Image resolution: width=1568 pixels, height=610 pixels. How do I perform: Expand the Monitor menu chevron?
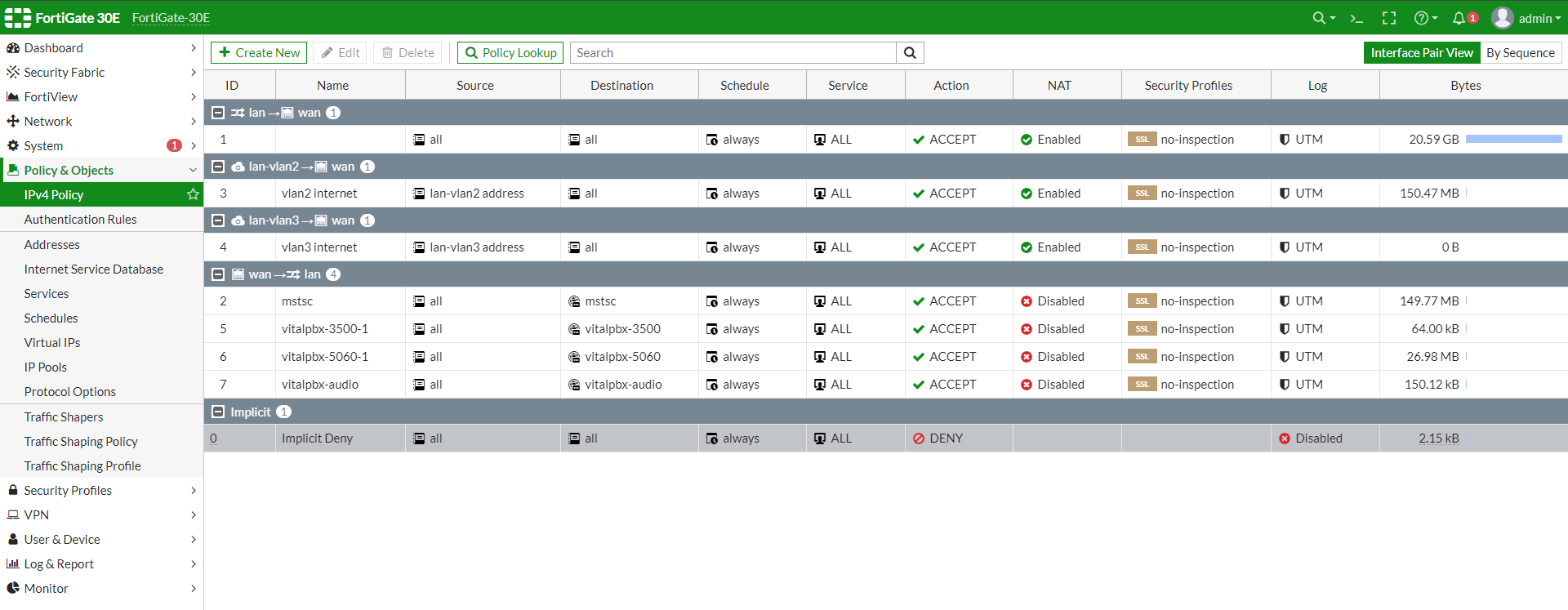click(x=194, y=589)
